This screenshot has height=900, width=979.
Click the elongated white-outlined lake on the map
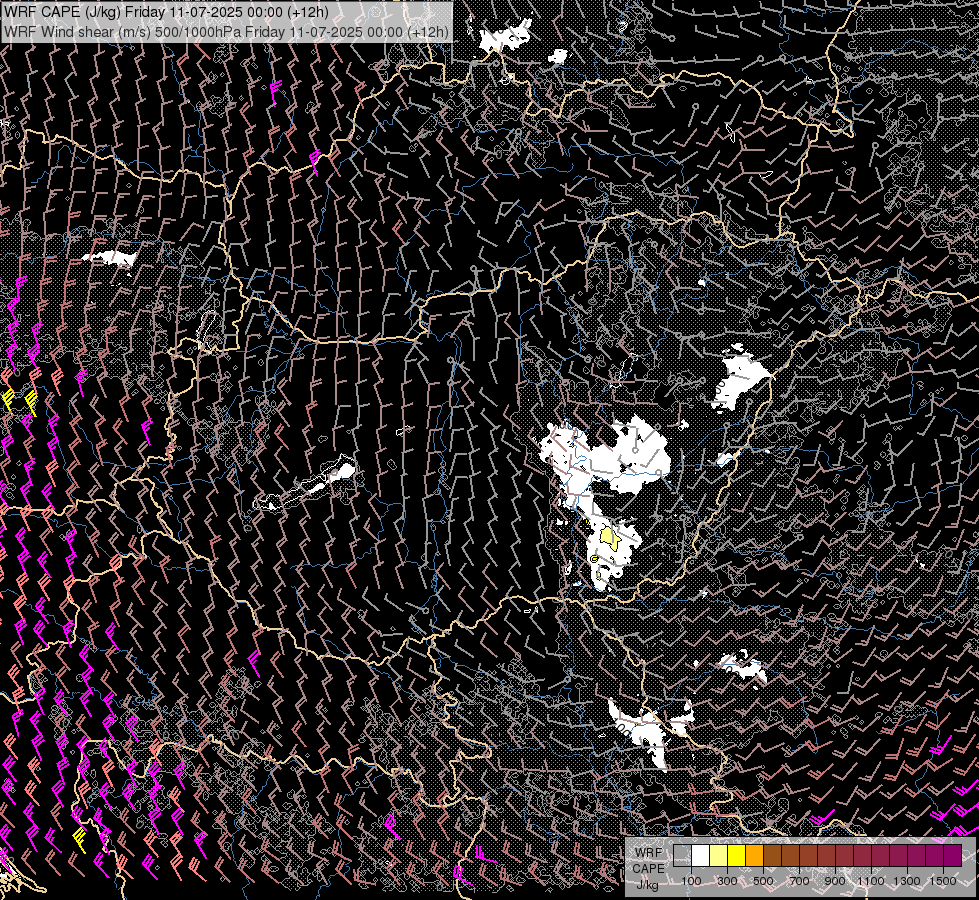coord(306,484)
